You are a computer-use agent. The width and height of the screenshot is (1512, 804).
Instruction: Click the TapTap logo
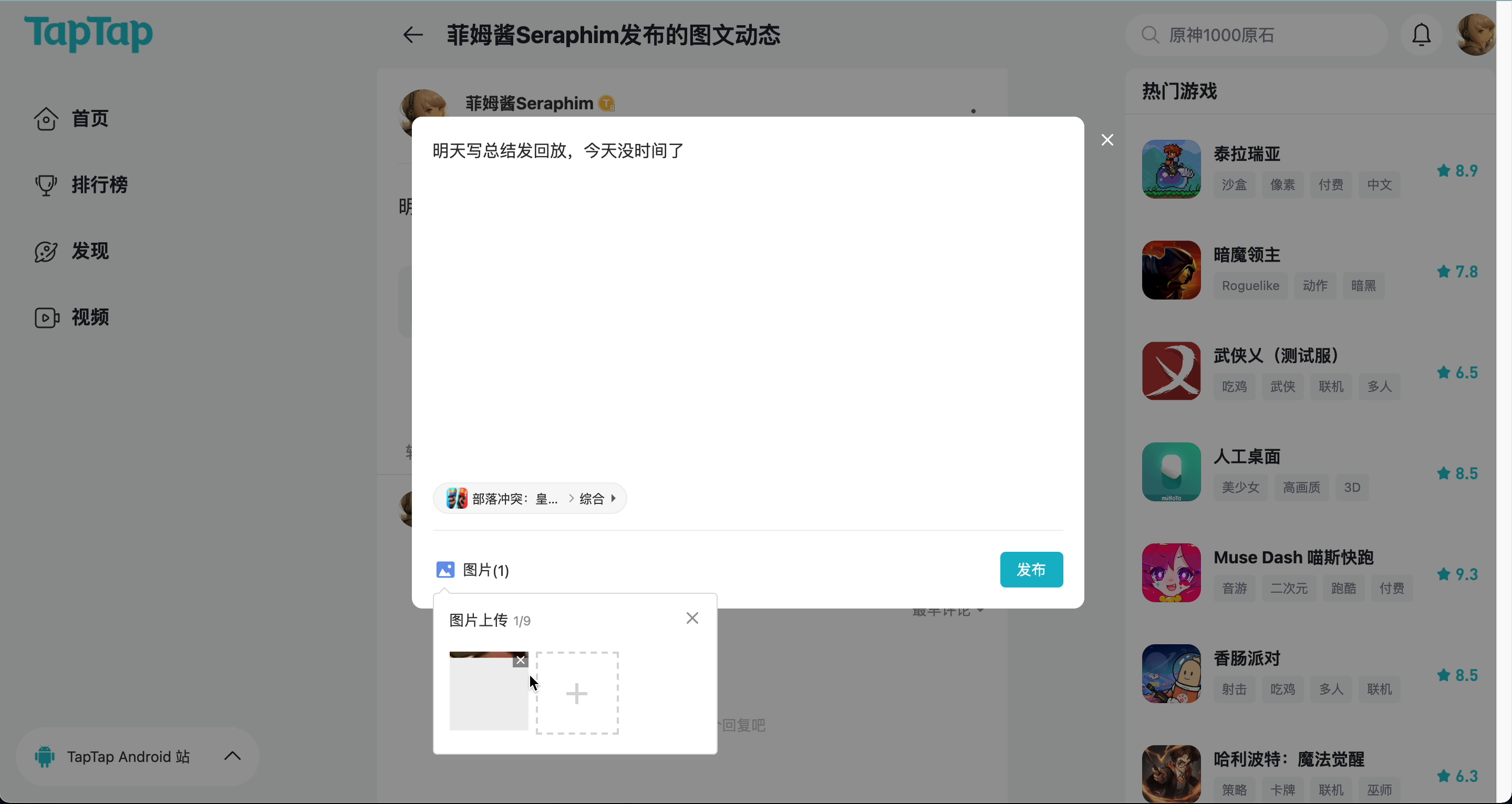tap(88, 34)
